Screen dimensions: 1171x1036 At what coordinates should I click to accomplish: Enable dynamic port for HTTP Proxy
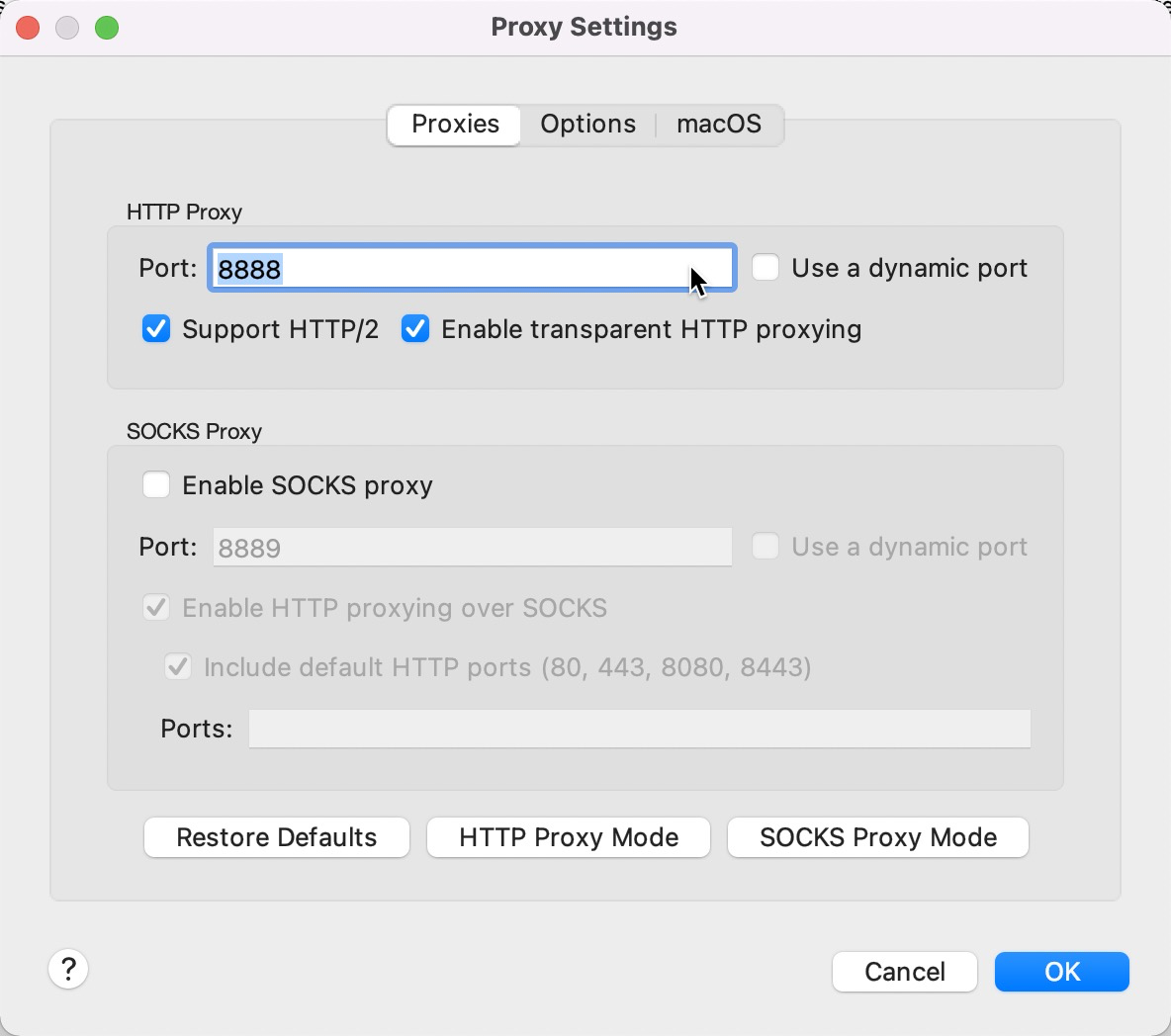pos(766,268)
